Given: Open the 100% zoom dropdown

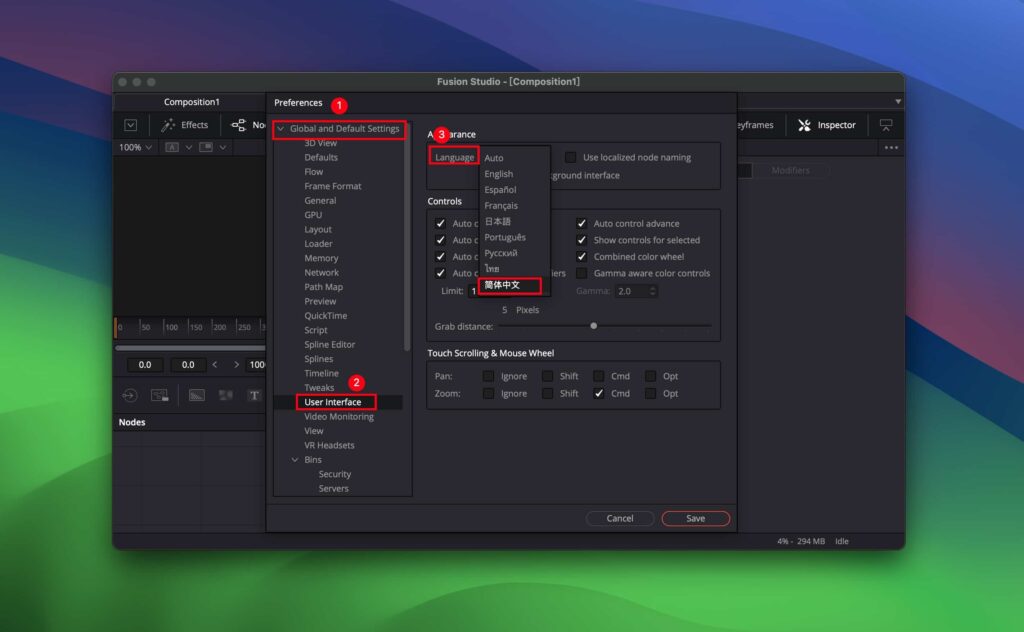Looking at the screenshot, I should [x=135, y=146].
